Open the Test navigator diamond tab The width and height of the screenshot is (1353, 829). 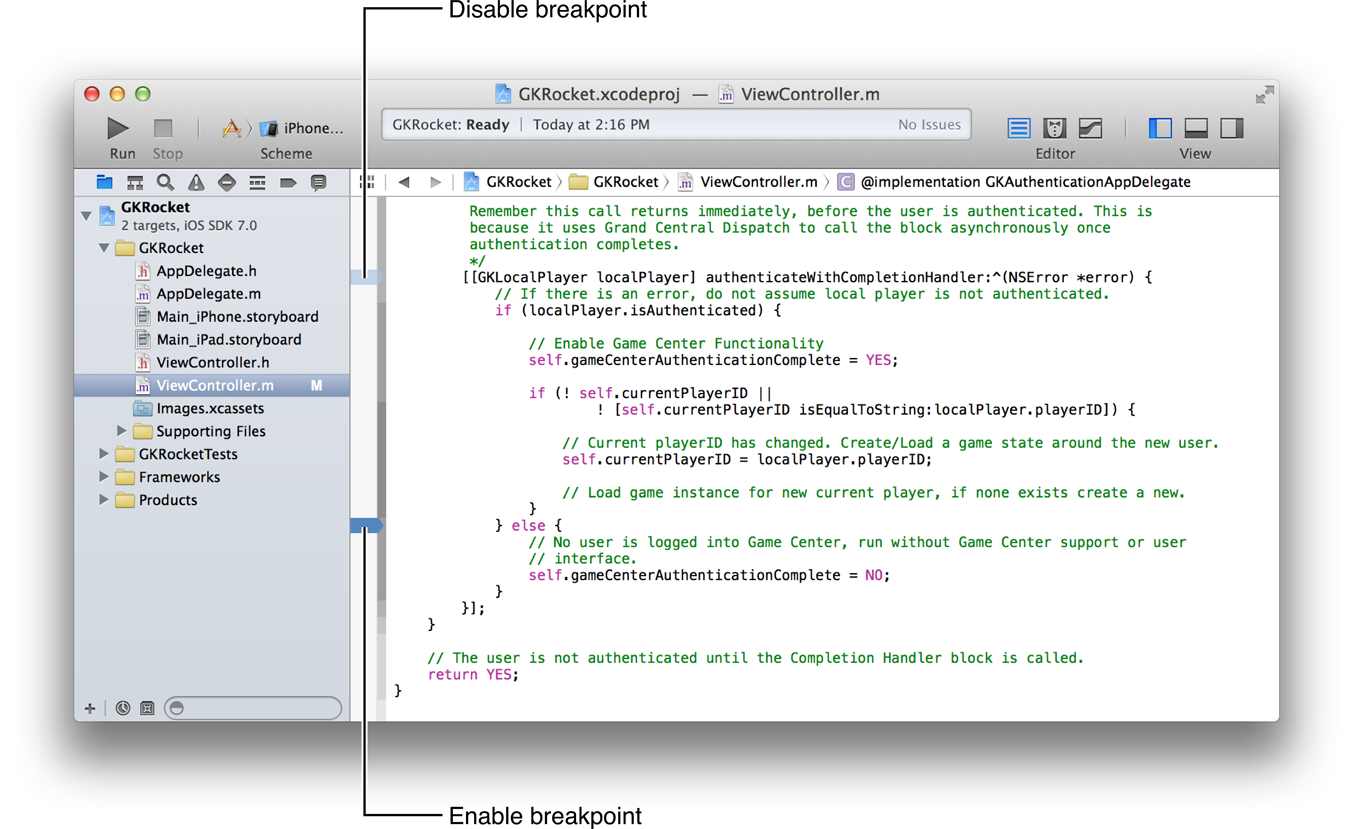tap(227, 182)
